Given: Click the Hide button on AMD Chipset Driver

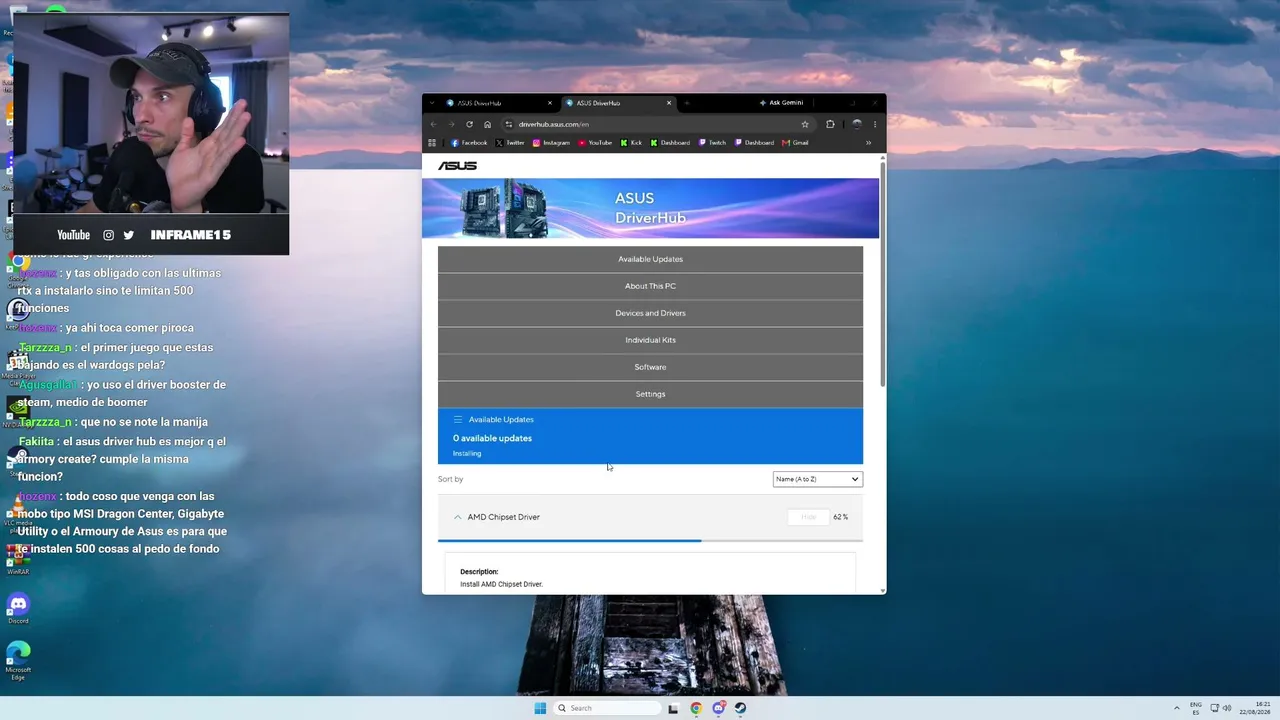Looking at the screenshot, I should (808, 517).
